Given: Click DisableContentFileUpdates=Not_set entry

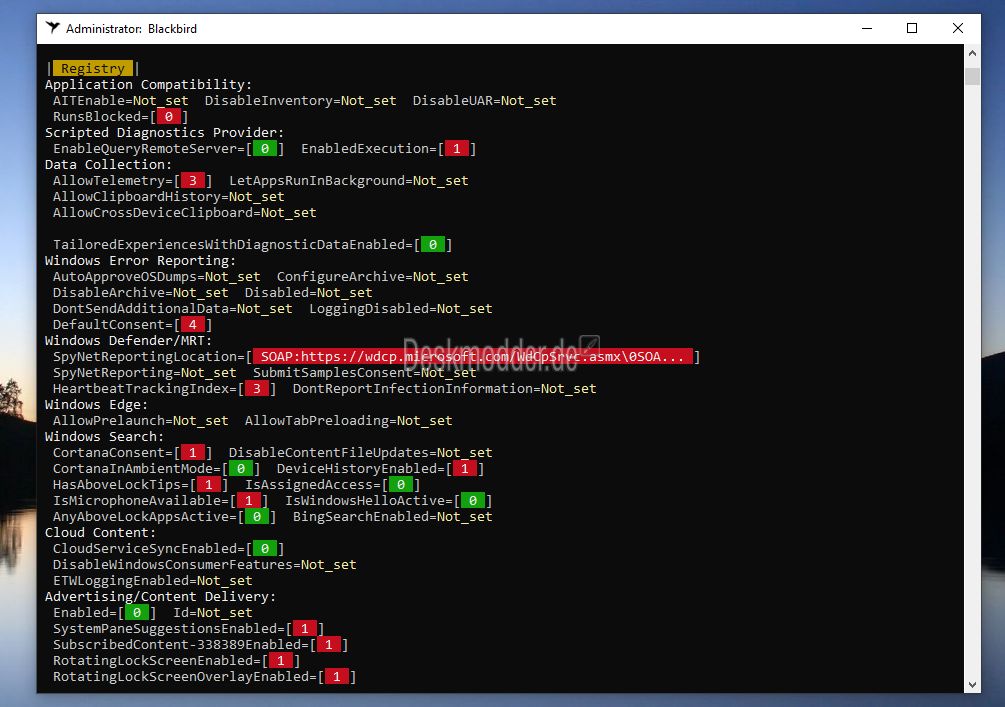Looking at the screenshot, I should click(x=361, y=453).
